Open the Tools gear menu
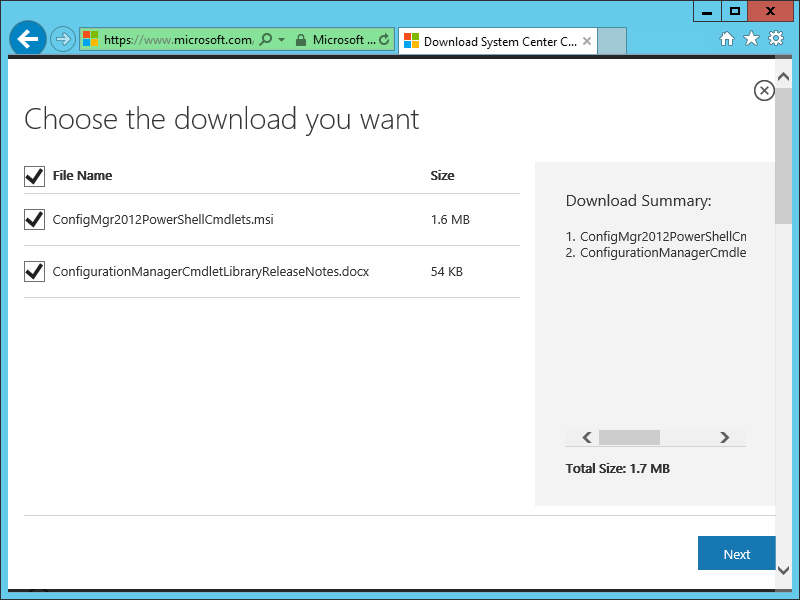800x600 pixels. pos(776,39)
